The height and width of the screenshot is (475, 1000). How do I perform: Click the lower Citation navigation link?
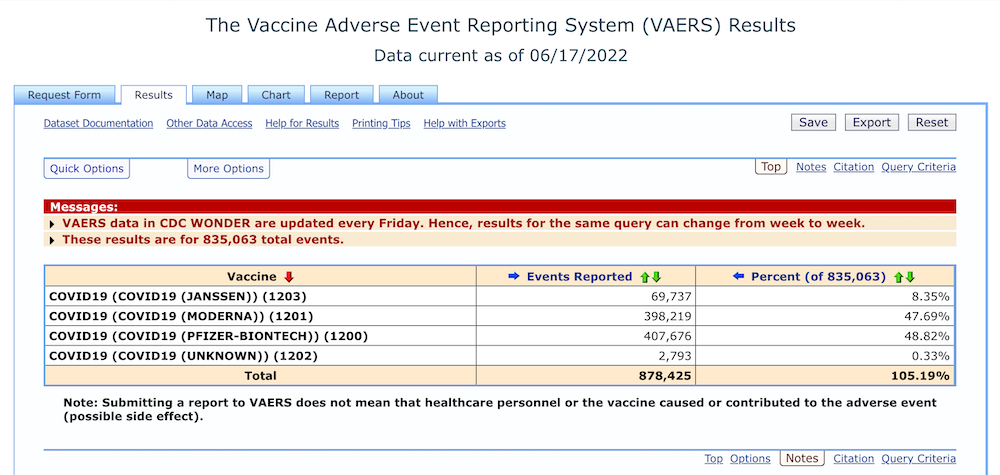point(854,458)
